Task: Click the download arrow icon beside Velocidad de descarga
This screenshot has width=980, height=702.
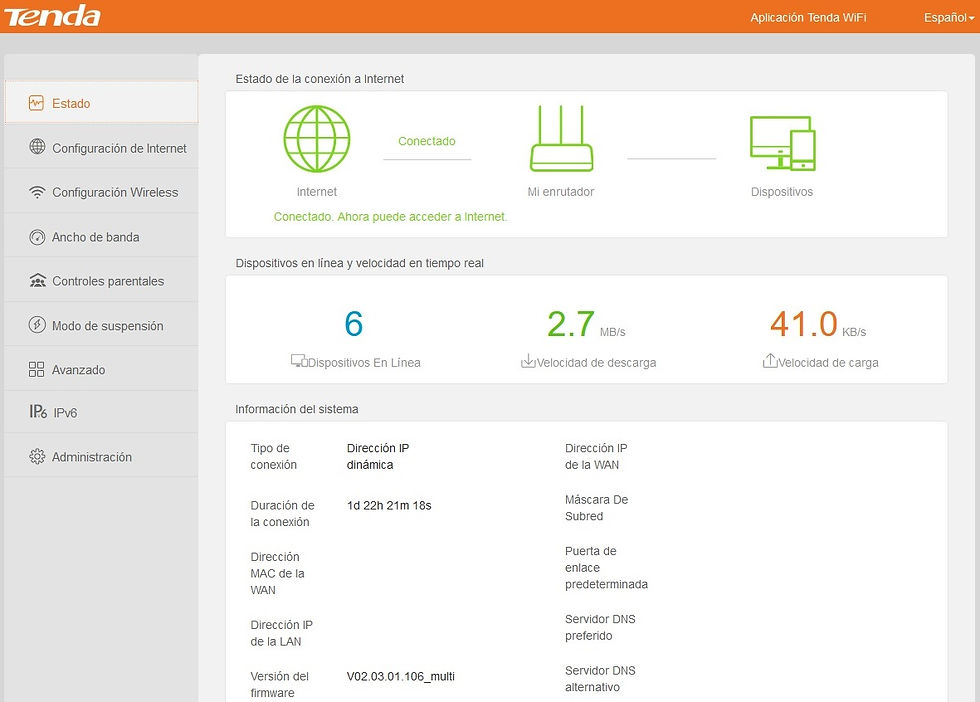Action: click(528, 361)
